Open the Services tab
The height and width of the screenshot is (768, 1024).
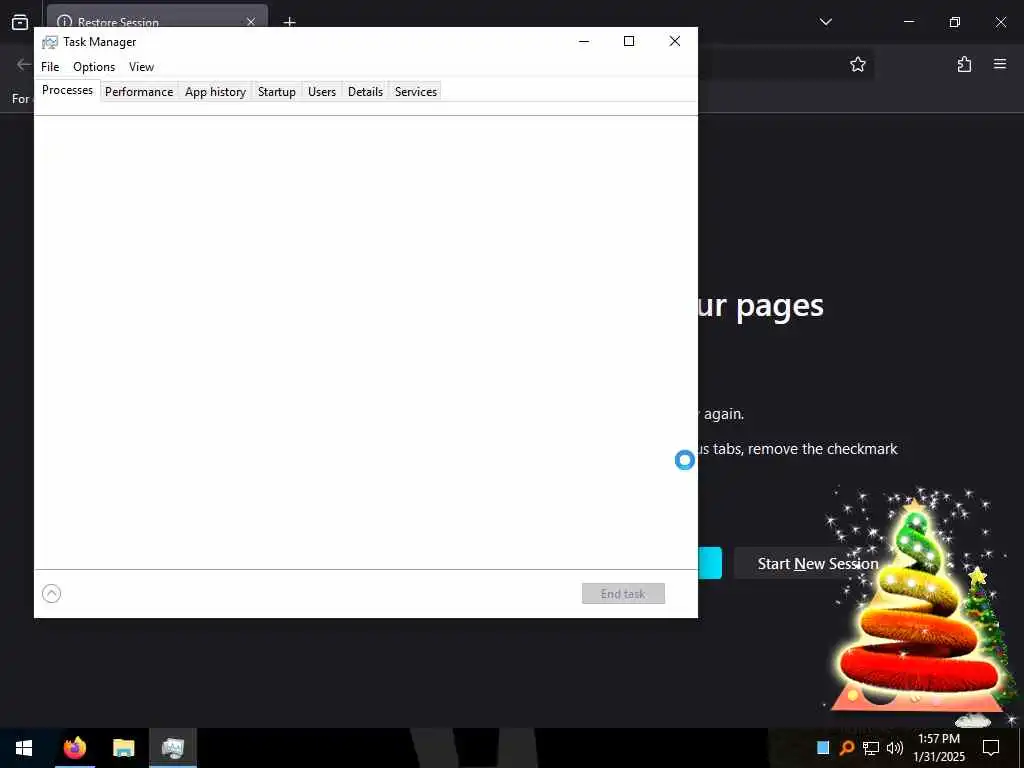(415, 91)
